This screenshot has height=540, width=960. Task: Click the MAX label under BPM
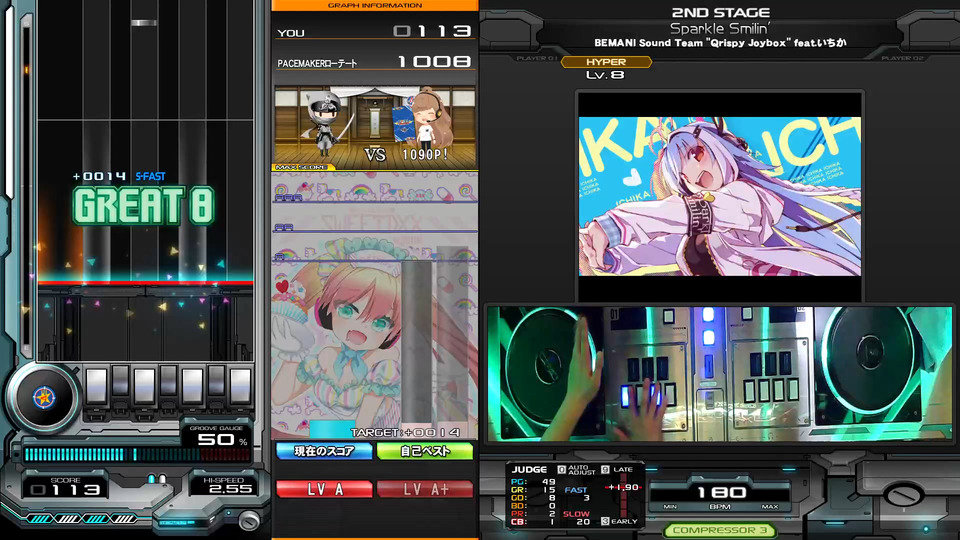click(x=770, y=507)
